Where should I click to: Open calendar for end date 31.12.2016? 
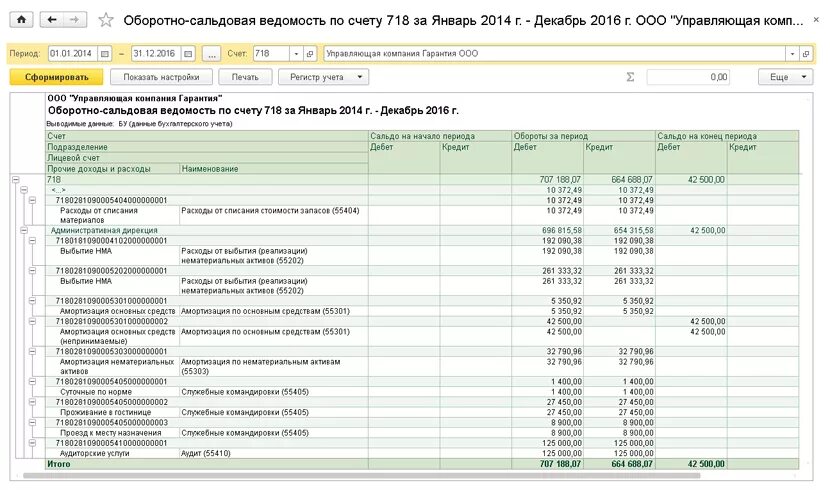coord(188,54)
